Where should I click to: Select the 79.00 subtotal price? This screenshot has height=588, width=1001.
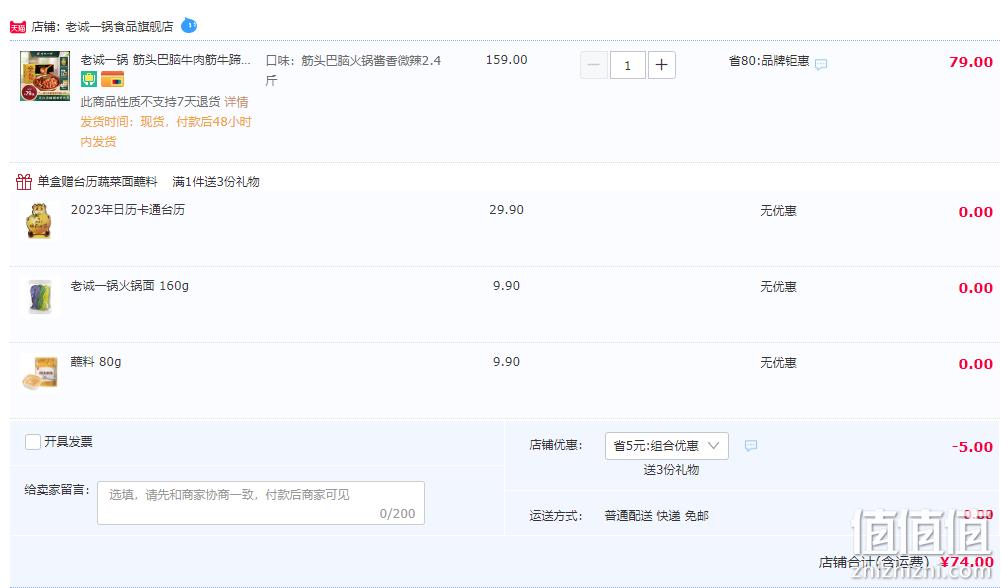[971, 62]
